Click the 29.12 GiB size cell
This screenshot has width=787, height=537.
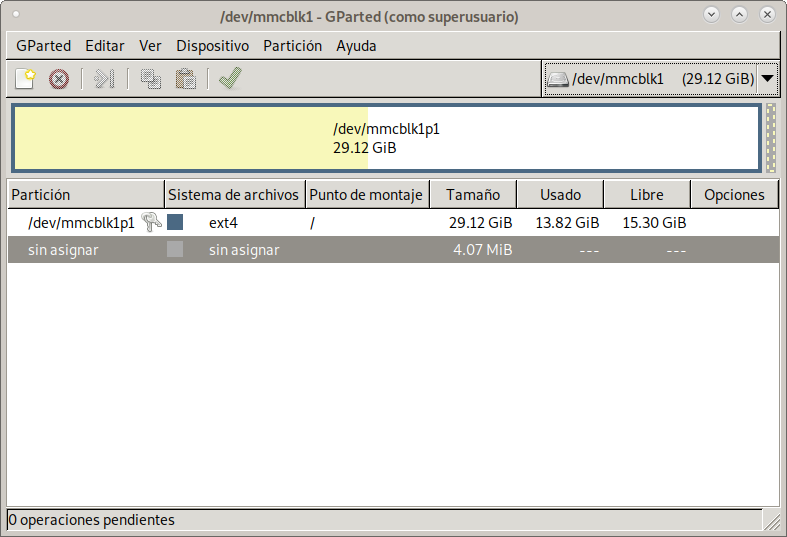point(480,222)
